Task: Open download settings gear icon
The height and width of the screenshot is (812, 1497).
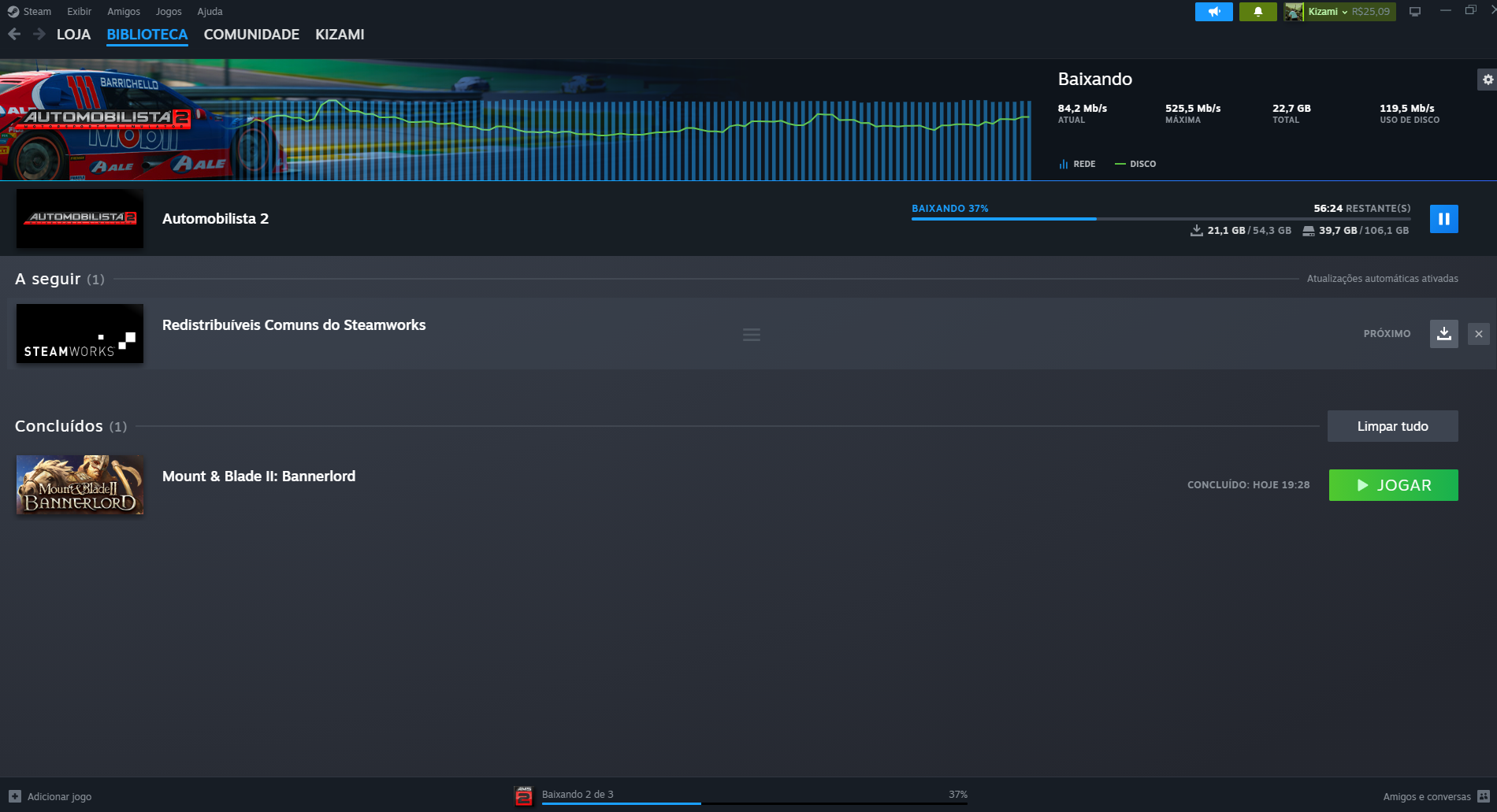Action: [1488, 80]
